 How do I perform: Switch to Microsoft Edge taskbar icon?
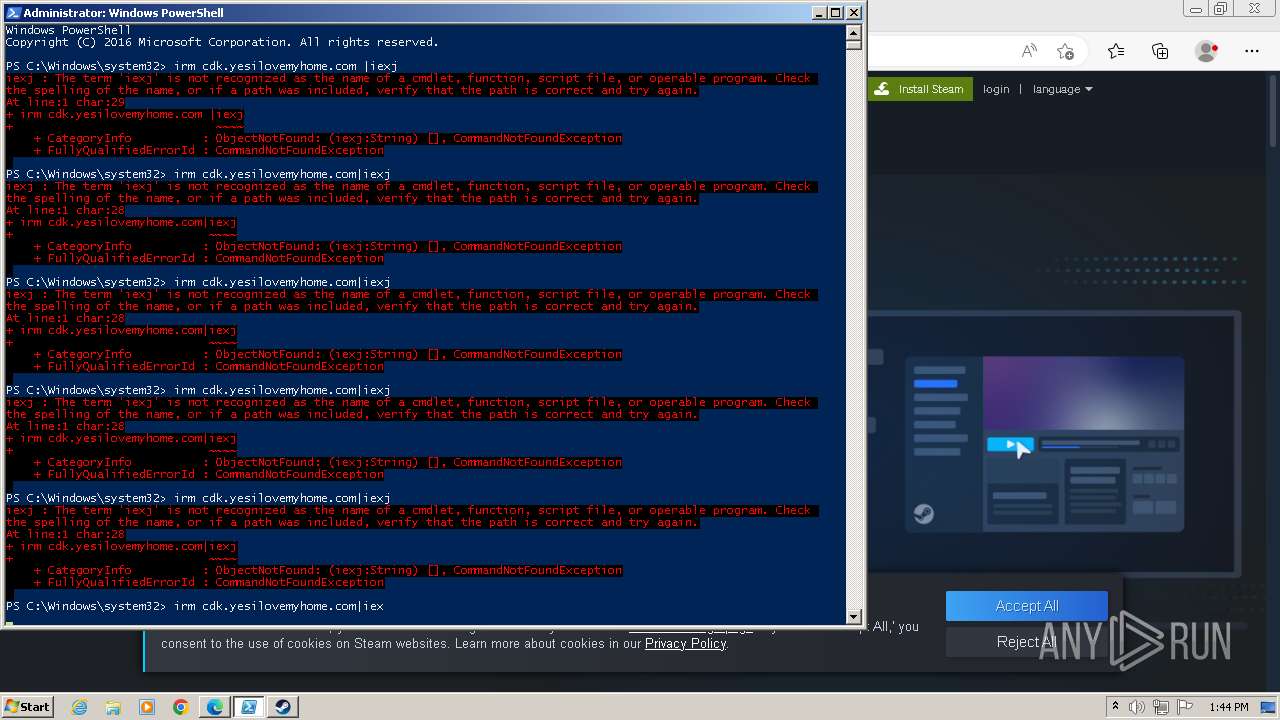click(x=215, y=707)
